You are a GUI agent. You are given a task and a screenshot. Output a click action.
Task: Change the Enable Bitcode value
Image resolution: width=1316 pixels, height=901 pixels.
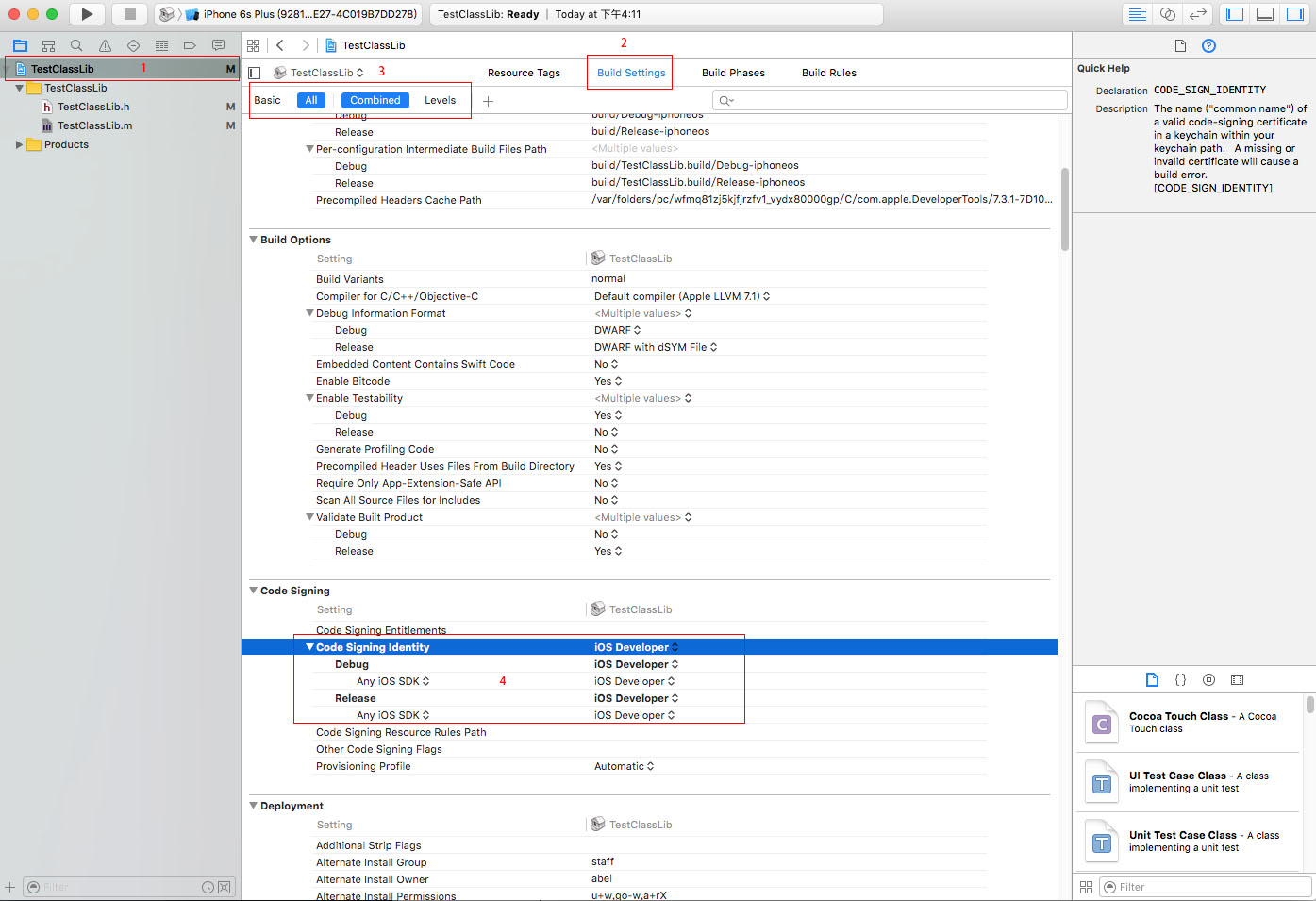pyautogui.click(x=608, y=381)
